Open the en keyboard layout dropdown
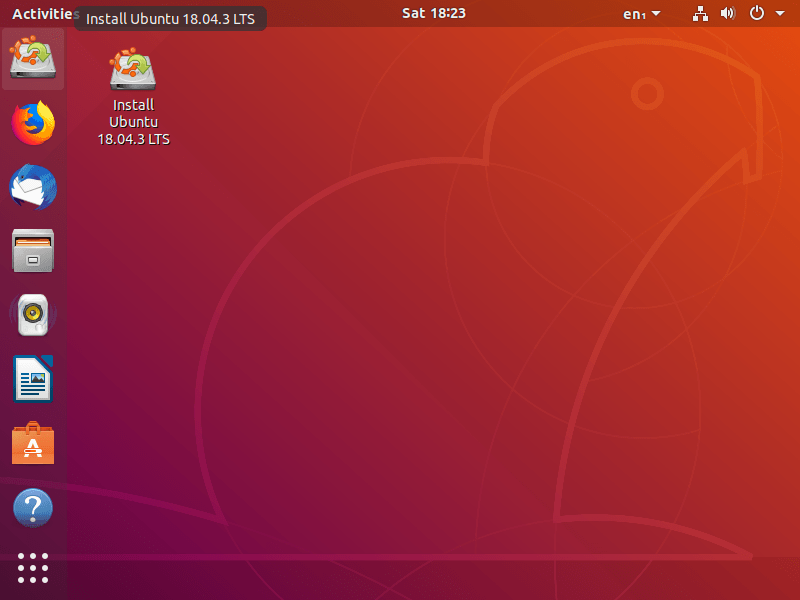 click(642, 14)
